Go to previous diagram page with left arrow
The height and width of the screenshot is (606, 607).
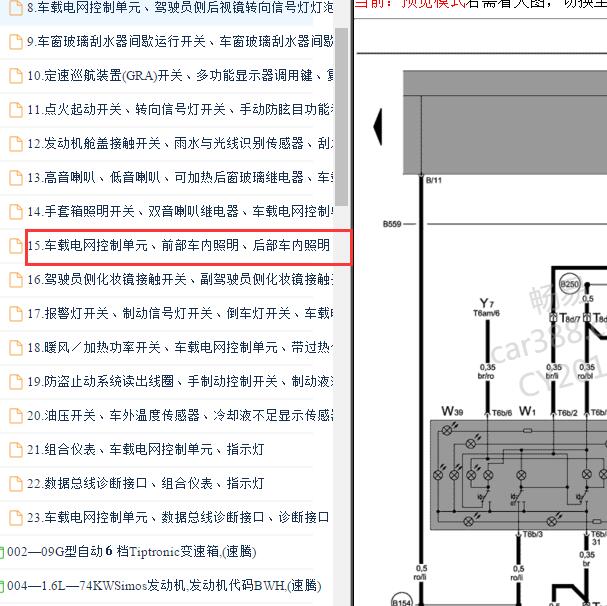378,127
